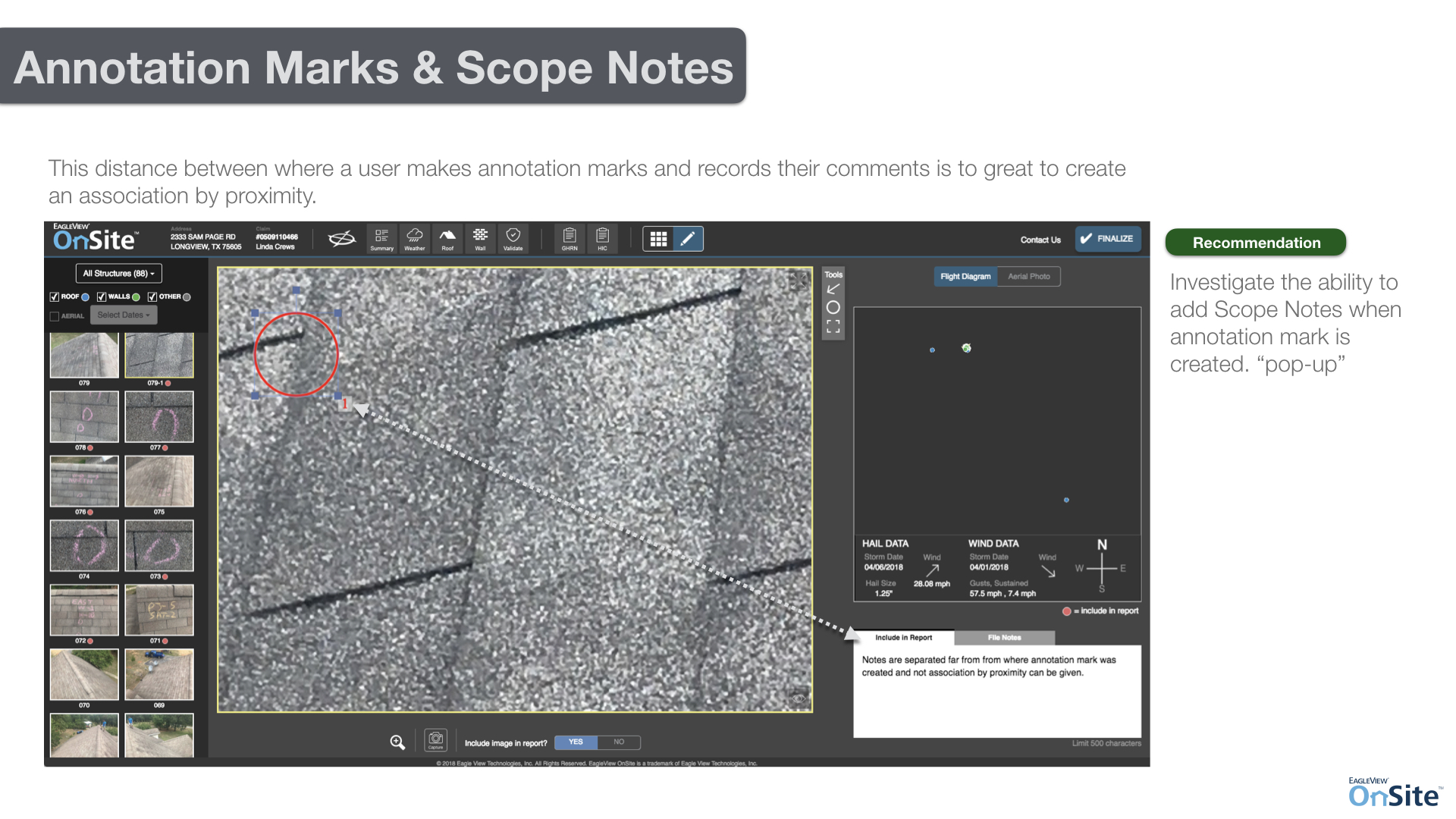Select the circle annotation tool
The height and width of the screenshot is (819, 1456).
click(x=833, y=308)
